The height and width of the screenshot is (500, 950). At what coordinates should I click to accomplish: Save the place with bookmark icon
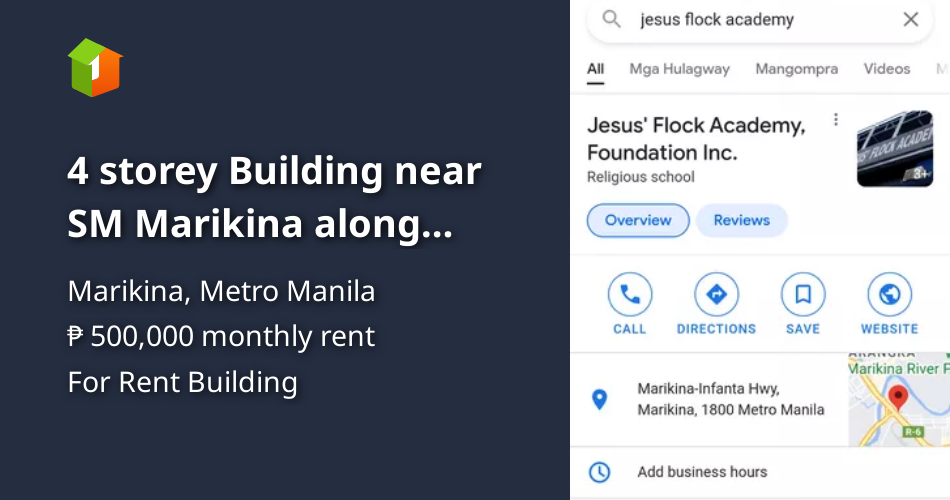tap(803, 295)
